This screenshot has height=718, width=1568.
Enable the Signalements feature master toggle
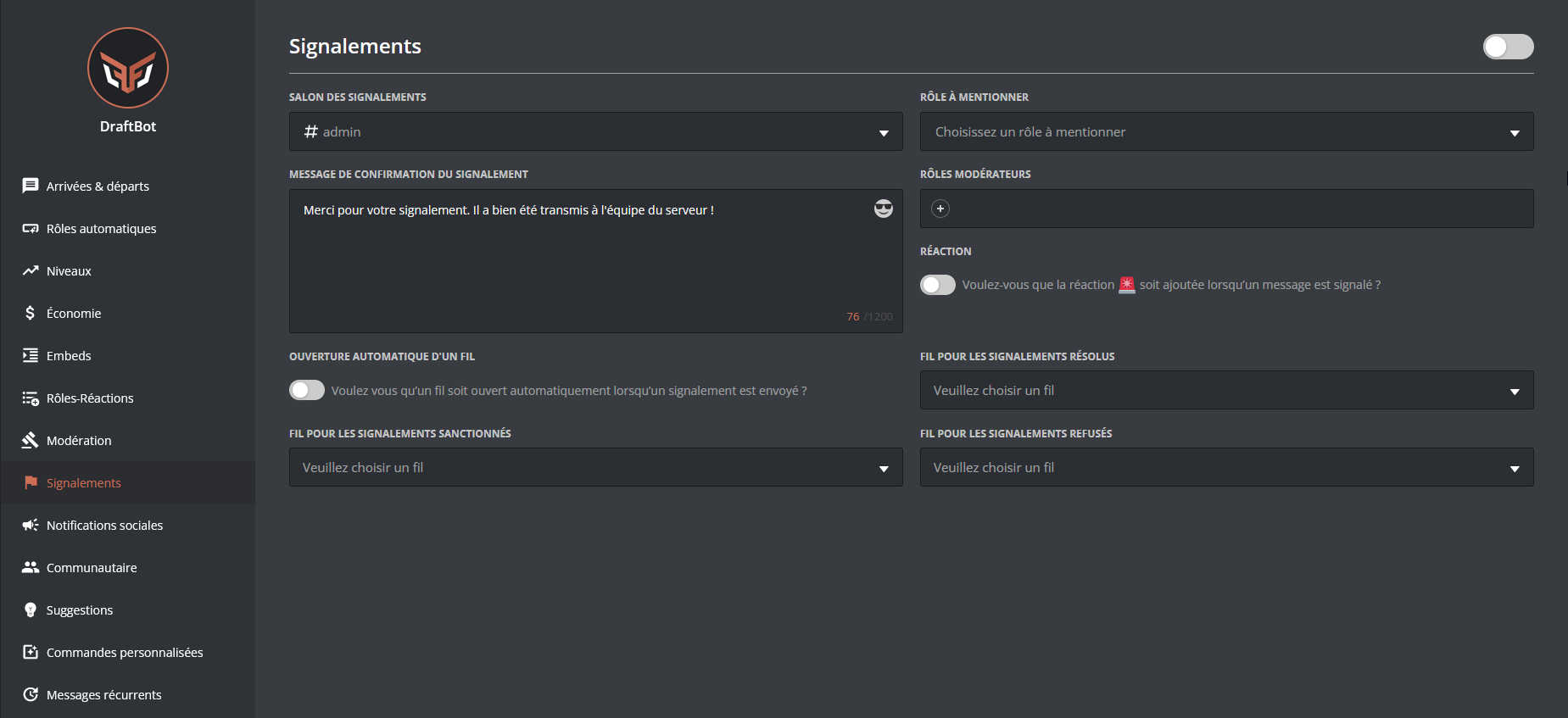[x=1508, y=47]
